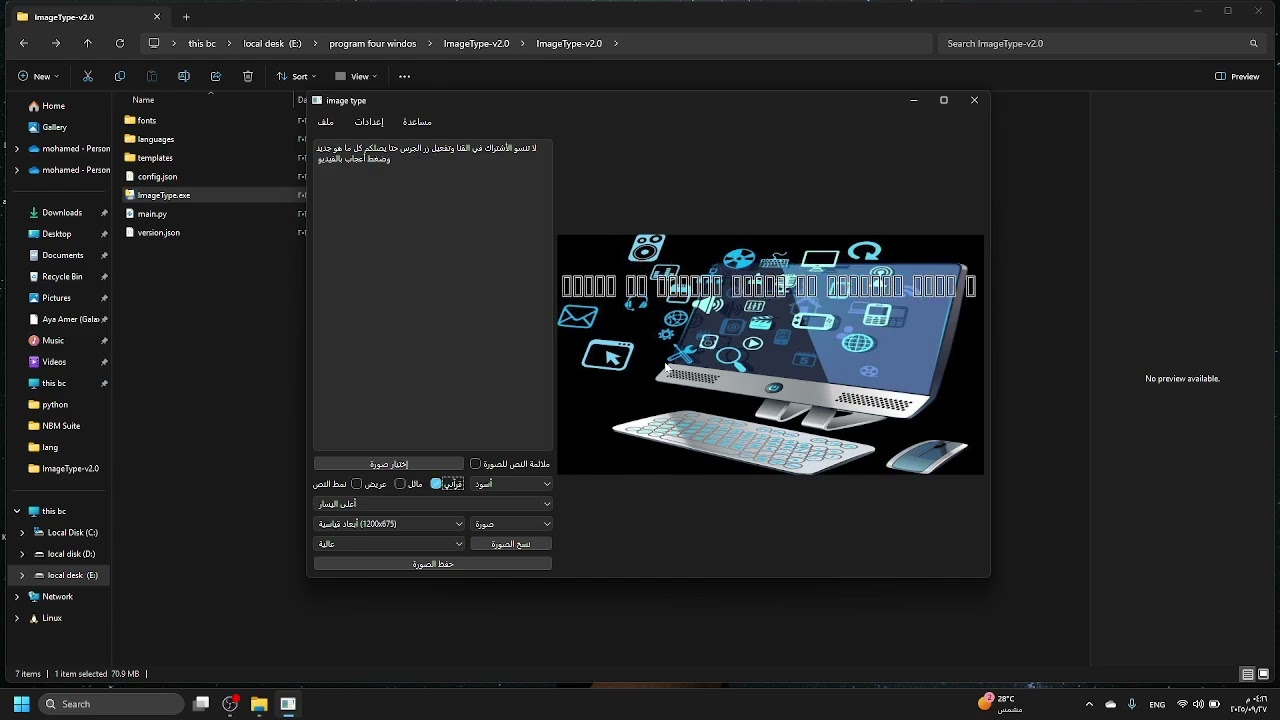Viewport: 1280px width, 720px height.
Task: Uncheck the قرآني text style checkbox
Action: [x=436, y=484]
